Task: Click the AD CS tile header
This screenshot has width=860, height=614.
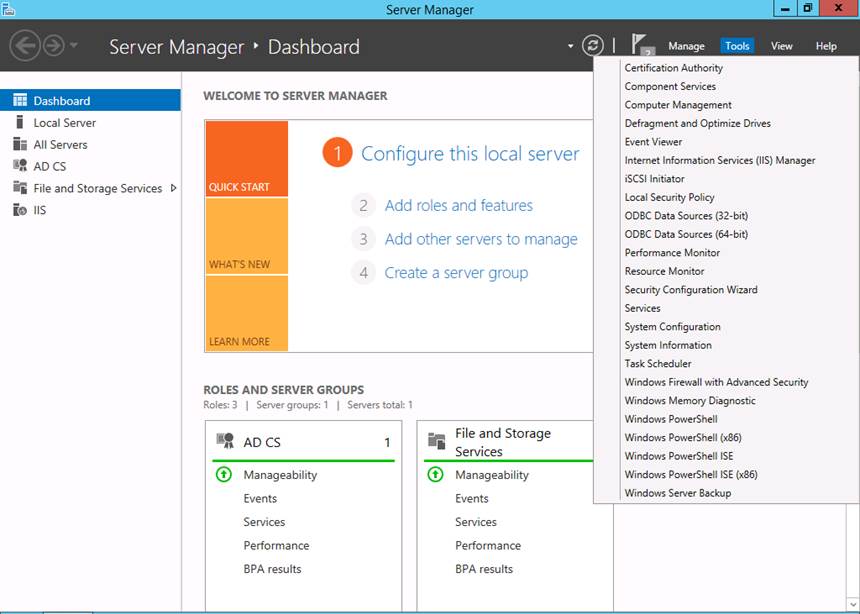Action: (262, 442)
